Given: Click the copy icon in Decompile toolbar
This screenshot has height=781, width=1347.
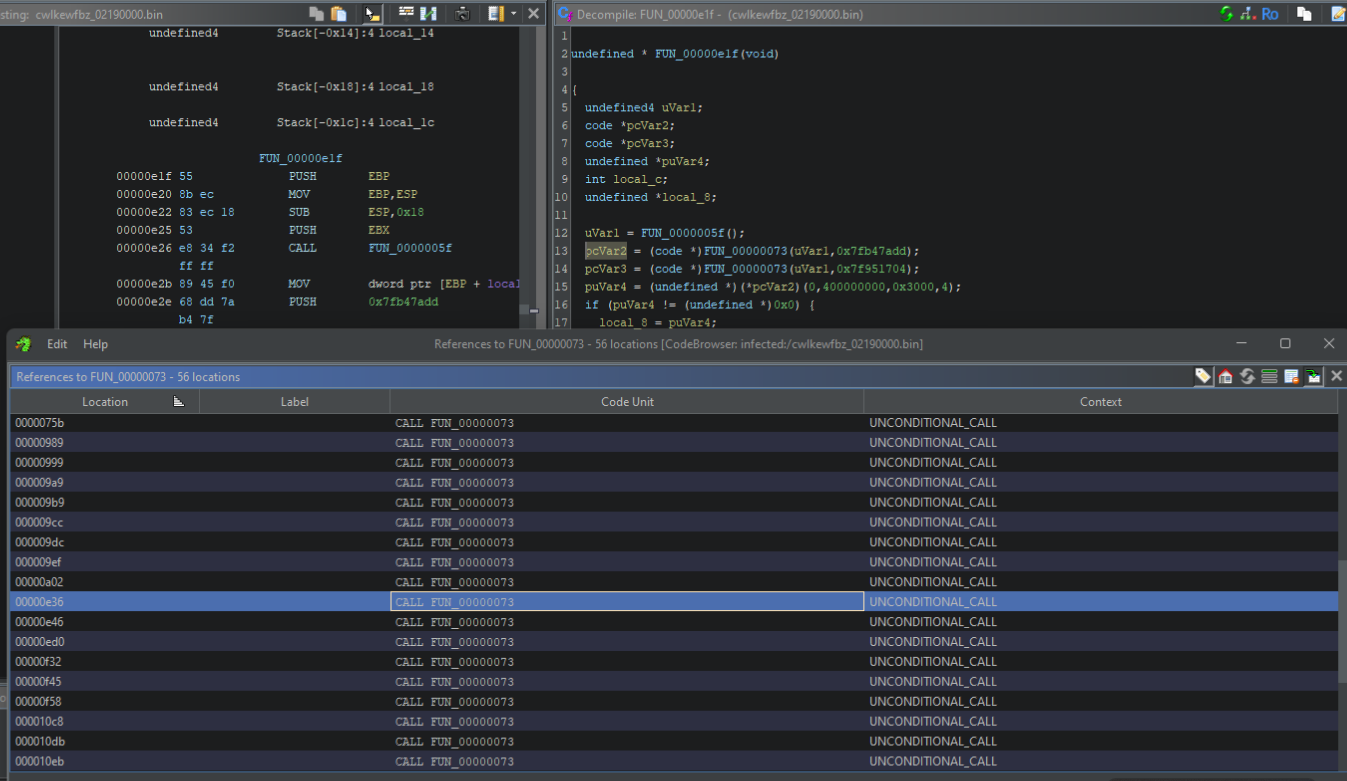Looking at the screenshot, I should point(1304,14).
